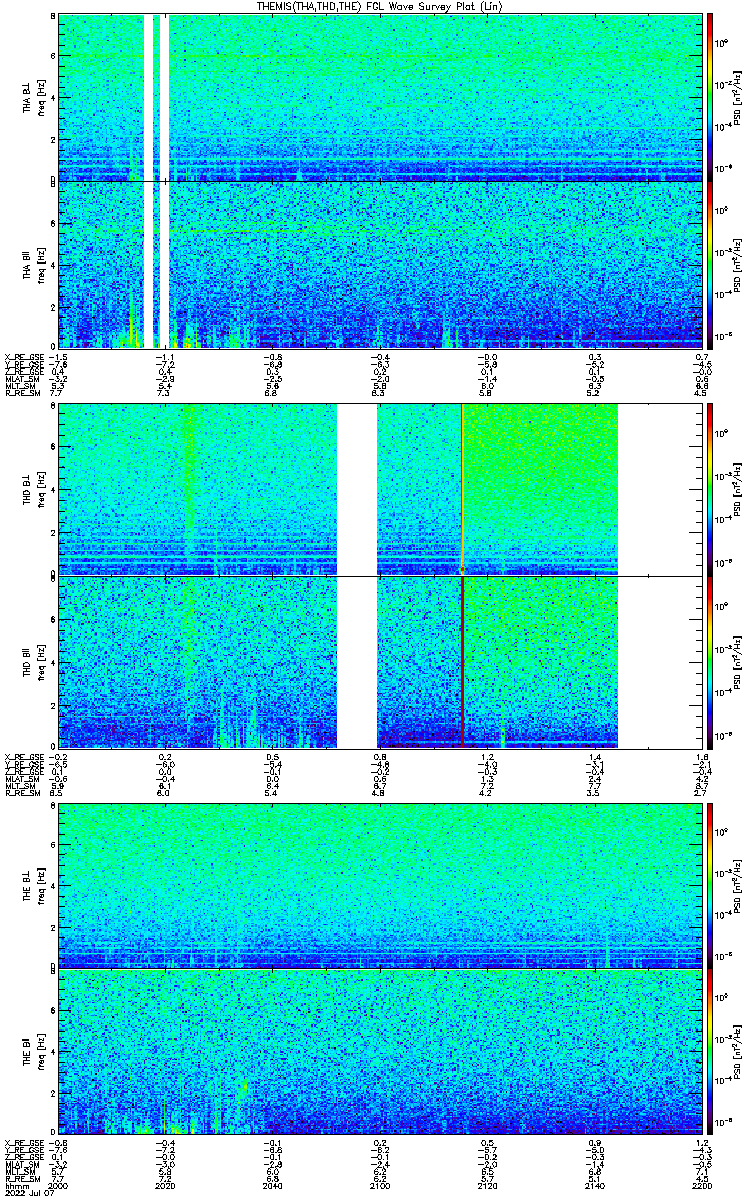Click the THD B-perpendicular PSD color bar
Screen dimensions: 750x1200
[x=710, y=489]
